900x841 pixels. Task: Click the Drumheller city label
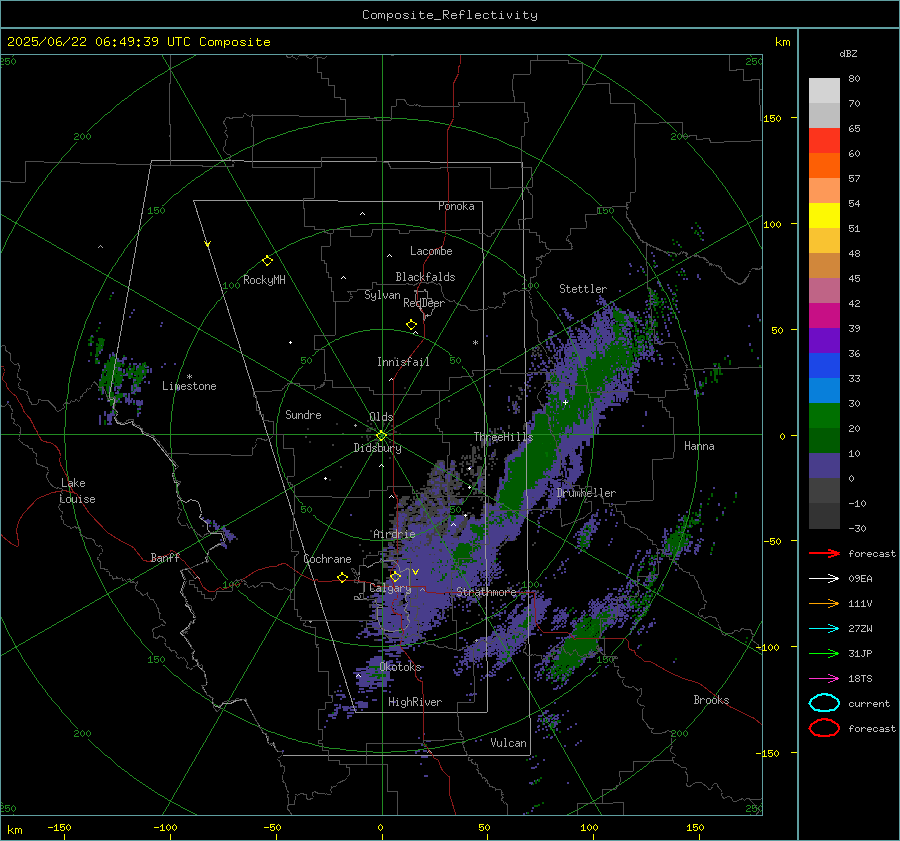586,493
